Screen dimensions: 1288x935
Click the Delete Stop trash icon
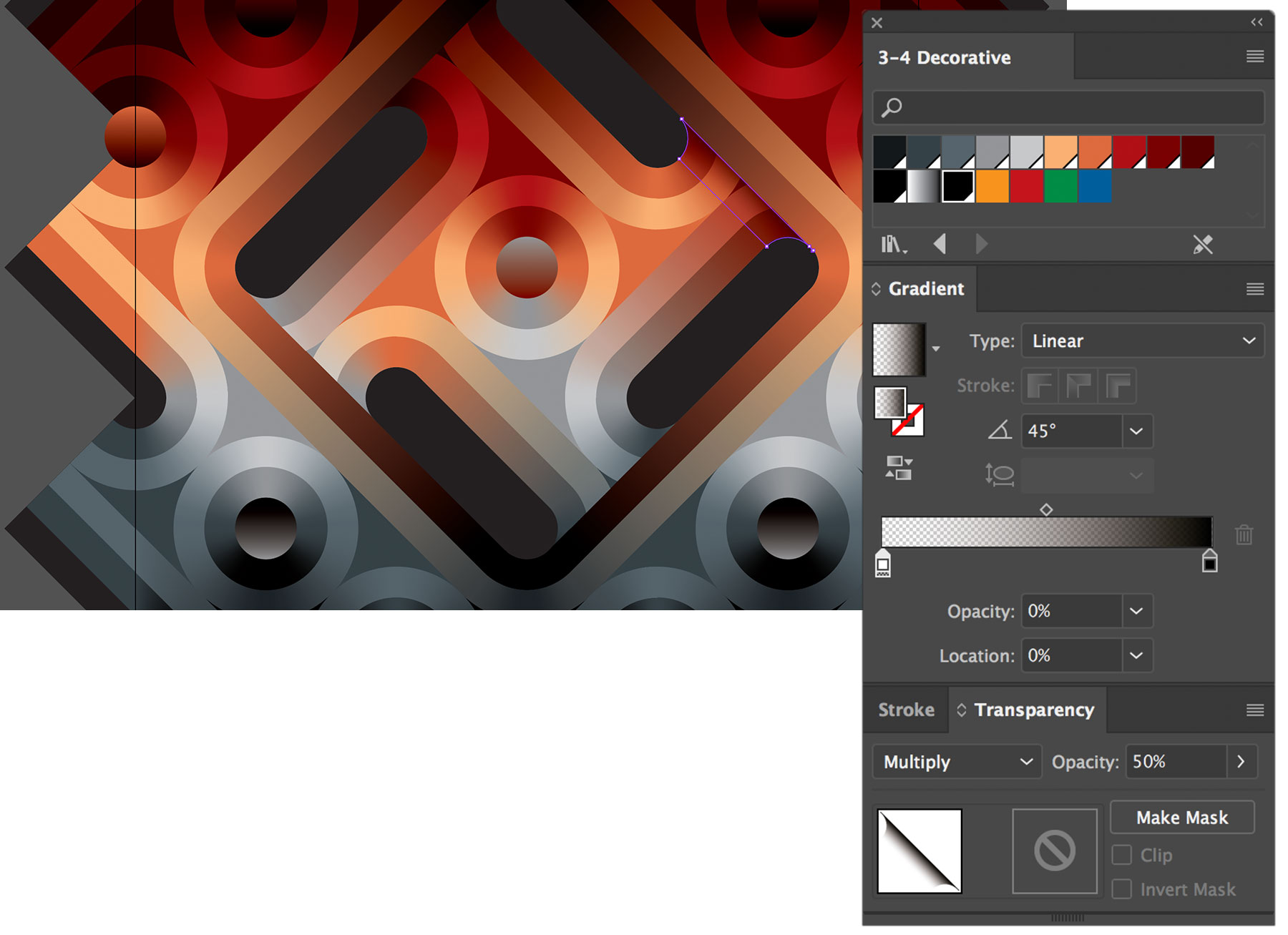point(1243,534)
